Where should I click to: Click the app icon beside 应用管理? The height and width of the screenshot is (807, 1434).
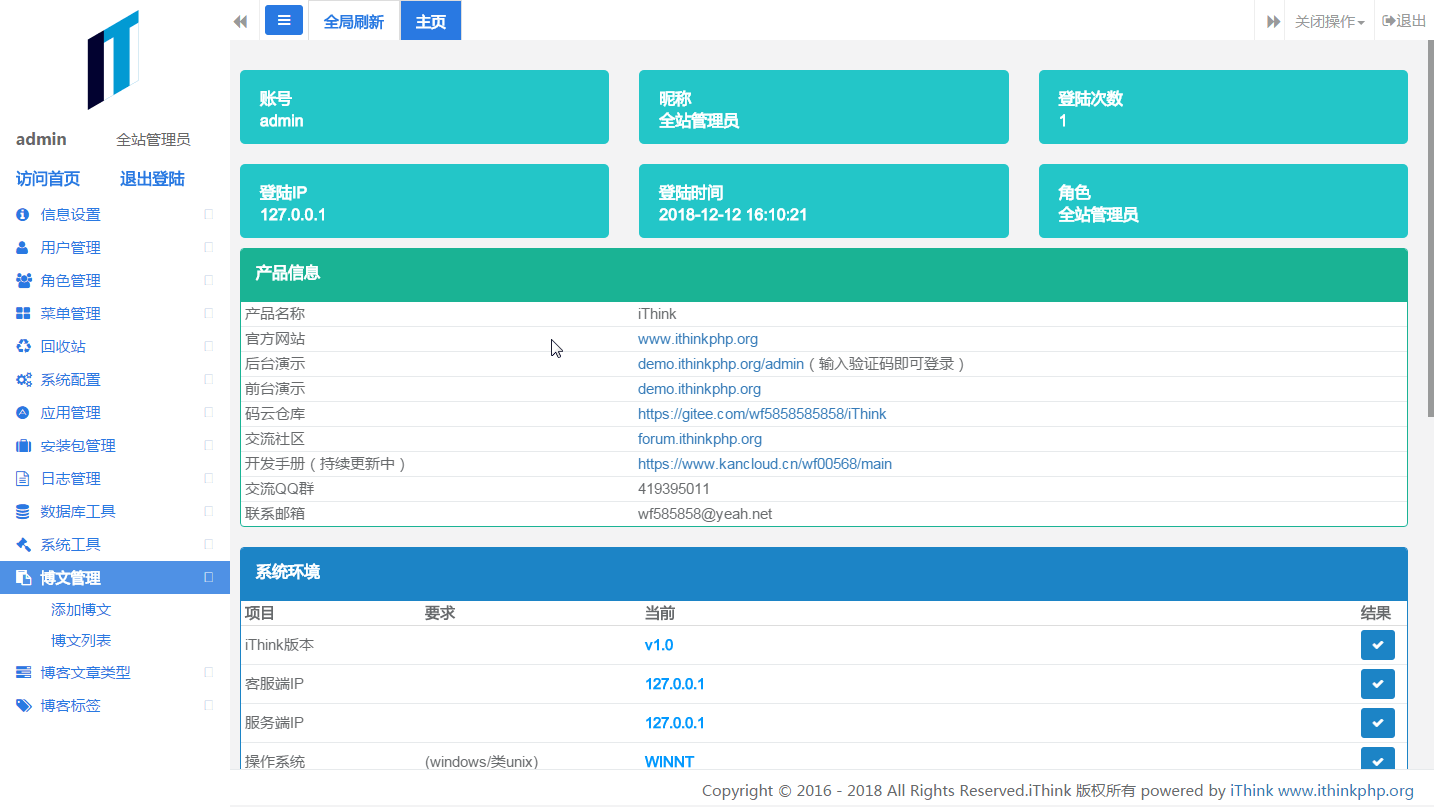pyautogui.click(x=23, y=413)
